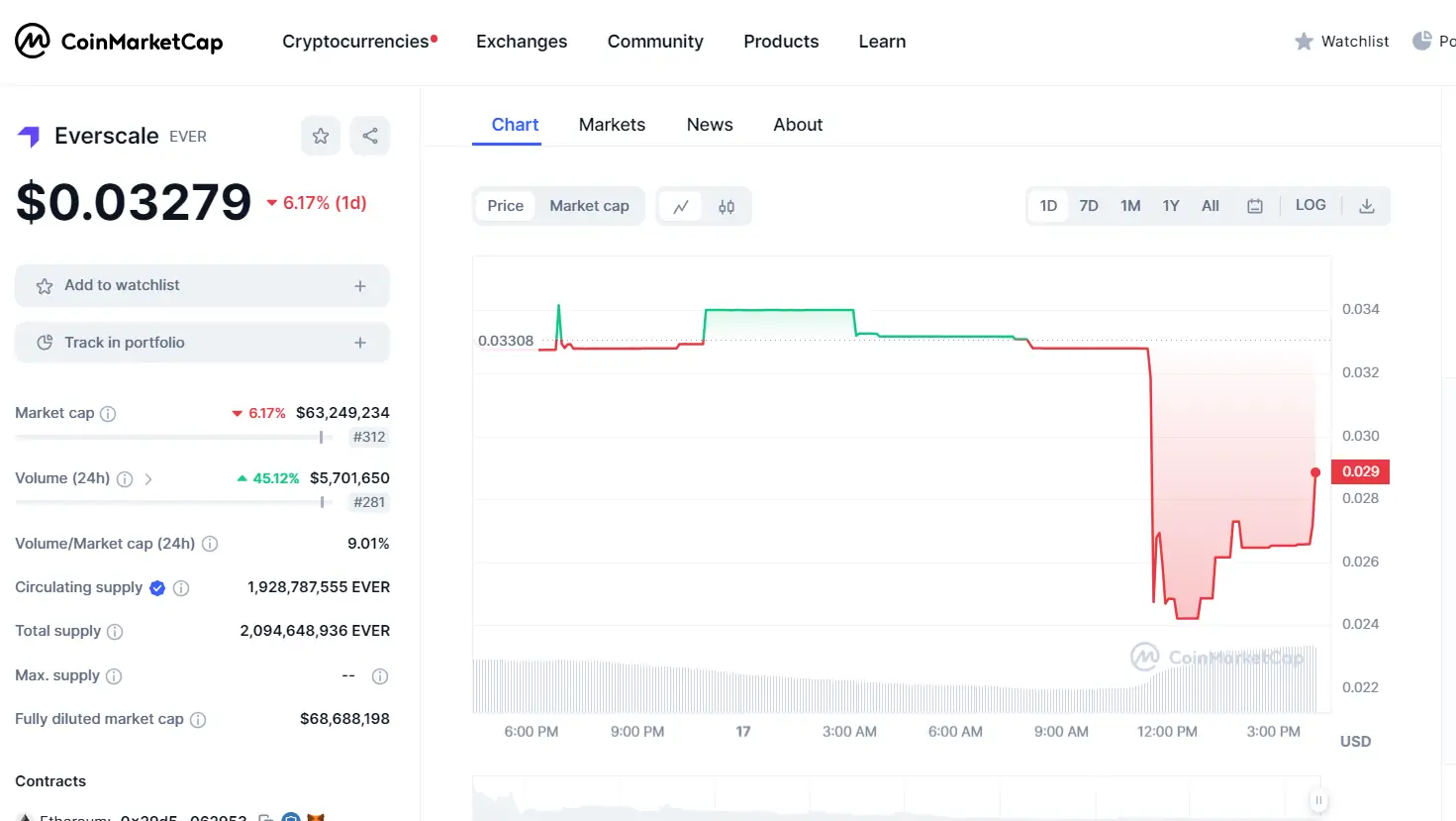Click plus icon on Add to watchlist

(360, 286)
